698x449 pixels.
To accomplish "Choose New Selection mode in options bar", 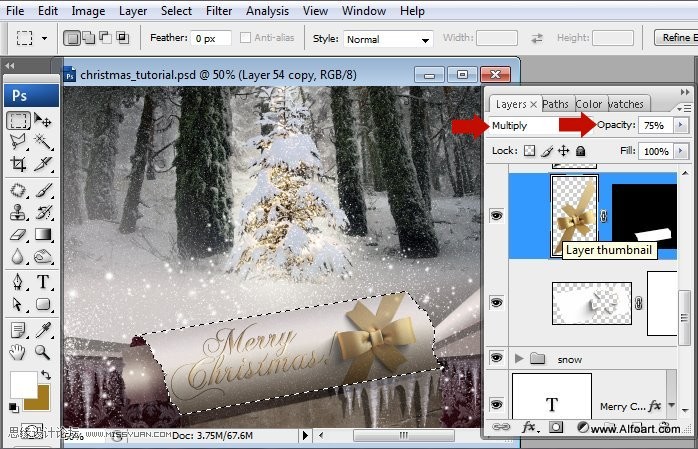I will (x=72, y=38).
